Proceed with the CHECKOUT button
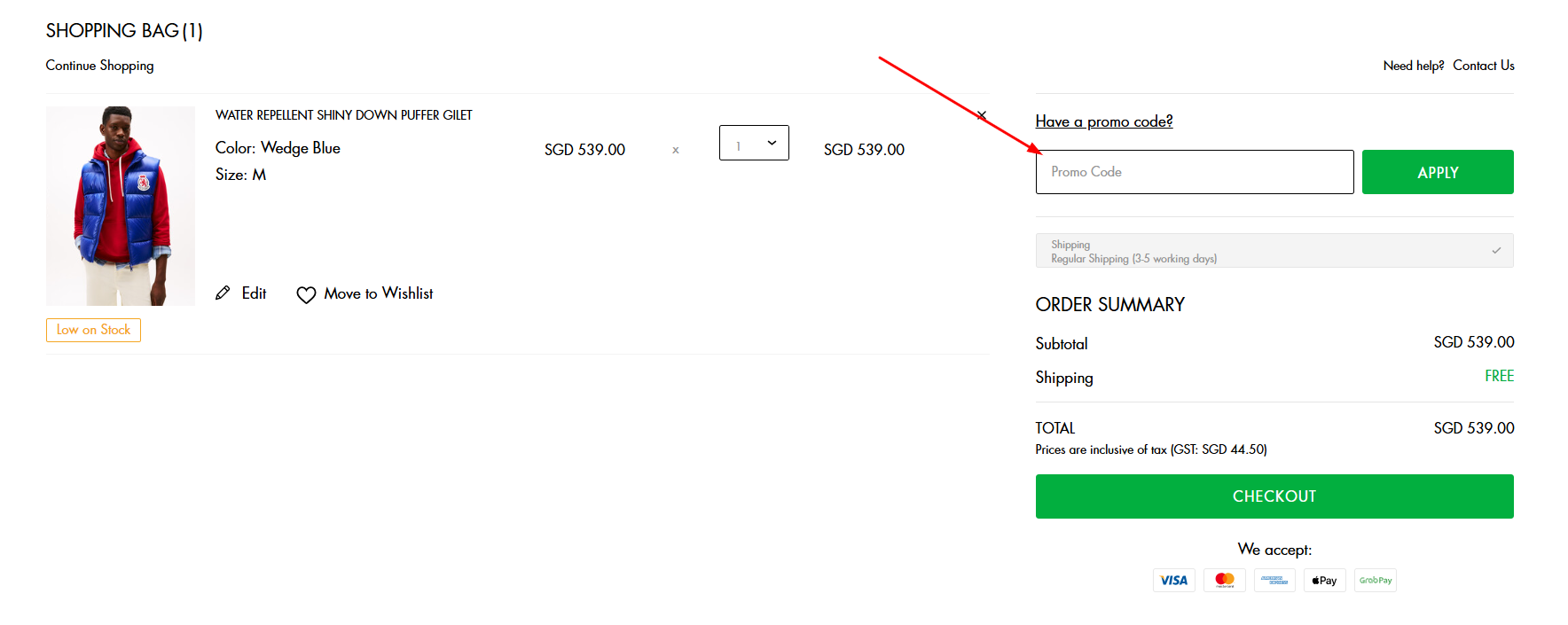This screenshot has height=625, width=1568. [x=1274, y=496]
